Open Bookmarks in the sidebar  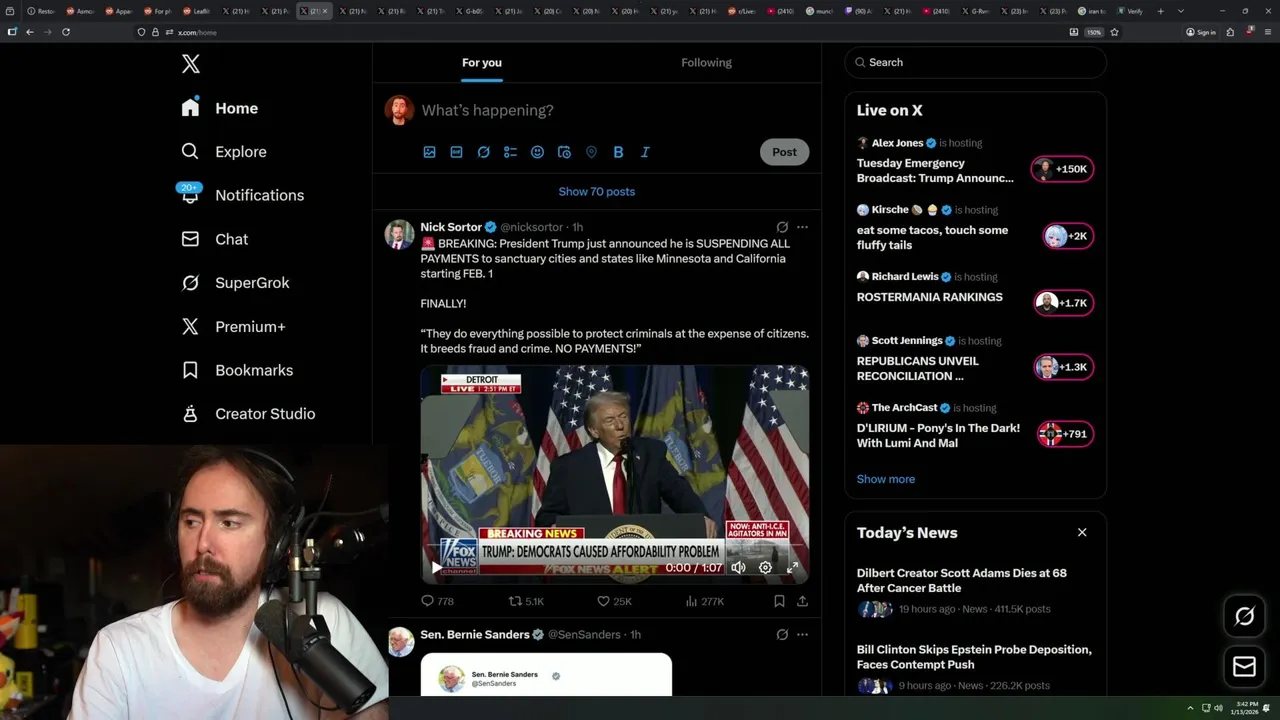coord(236,370)
